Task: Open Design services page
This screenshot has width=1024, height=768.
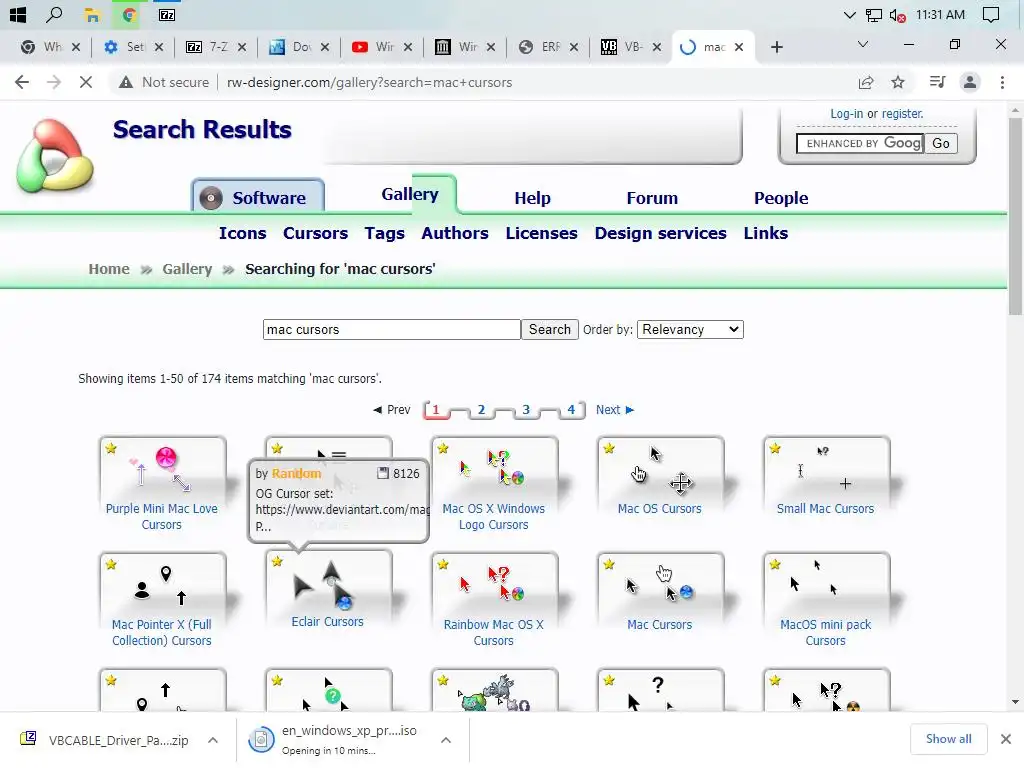Action: point(660,233)
